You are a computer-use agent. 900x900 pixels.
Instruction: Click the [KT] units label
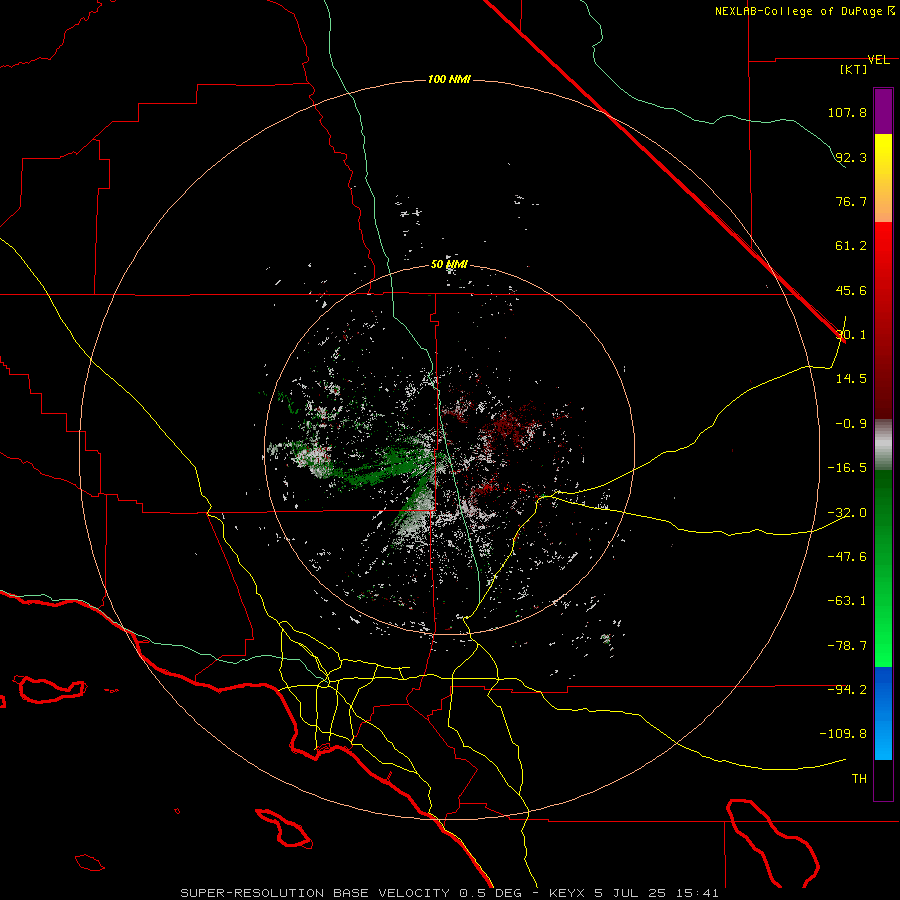pyautogui.click(x=853, y=69)
